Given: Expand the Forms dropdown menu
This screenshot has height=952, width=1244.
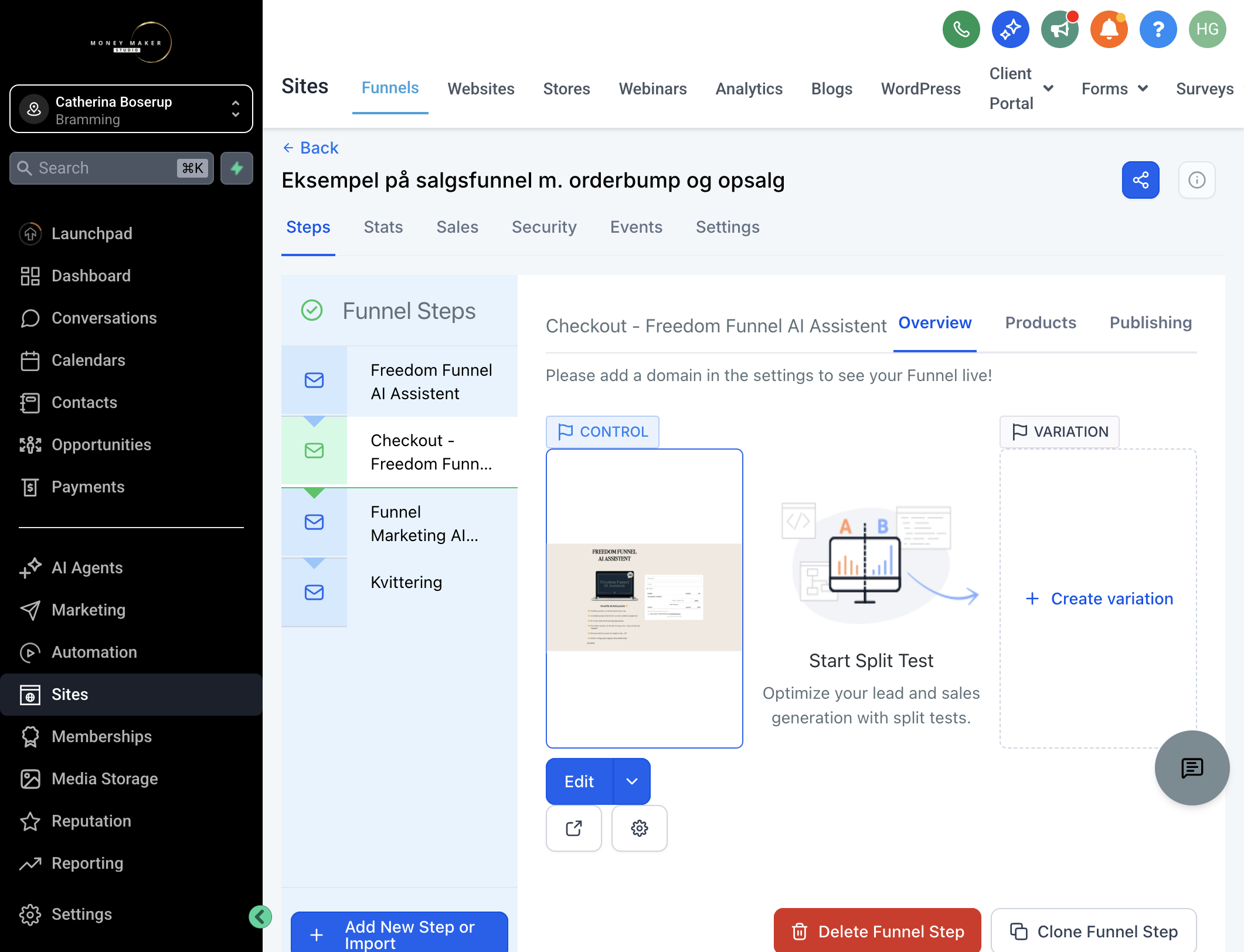Looking at the screenshot, I should click(x=1114, y=89).
